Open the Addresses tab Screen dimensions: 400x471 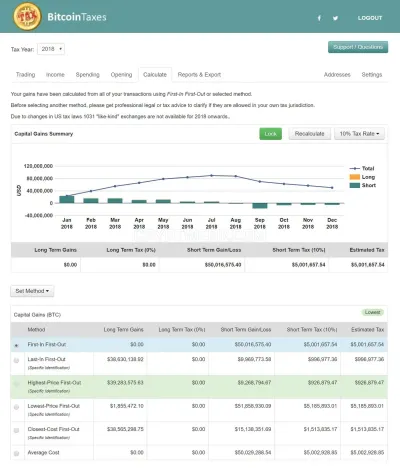point(337,75)
